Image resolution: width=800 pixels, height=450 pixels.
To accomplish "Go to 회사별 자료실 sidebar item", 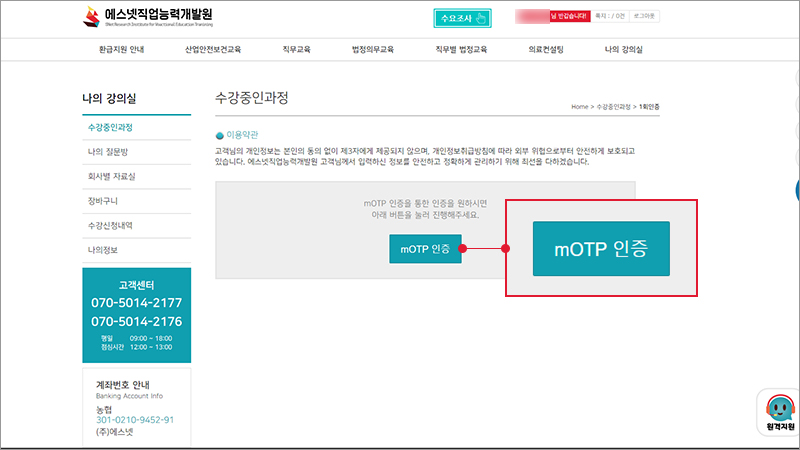I will tap(110, 176).
